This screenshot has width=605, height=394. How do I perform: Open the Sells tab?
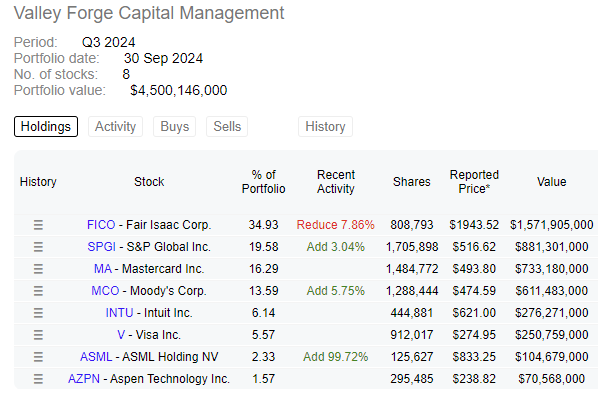coord(227,127)
